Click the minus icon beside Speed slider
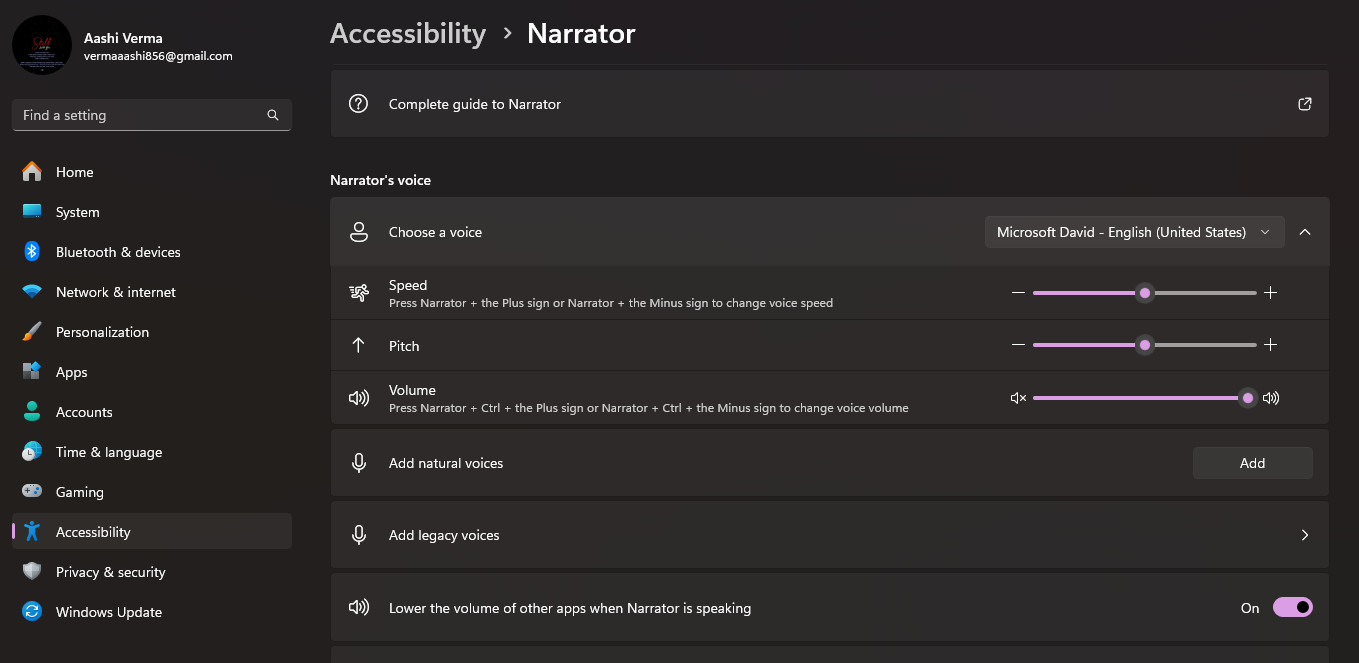Image resolution: width=1359 pixels, height=663 pixels. [x=1018, y=293]
